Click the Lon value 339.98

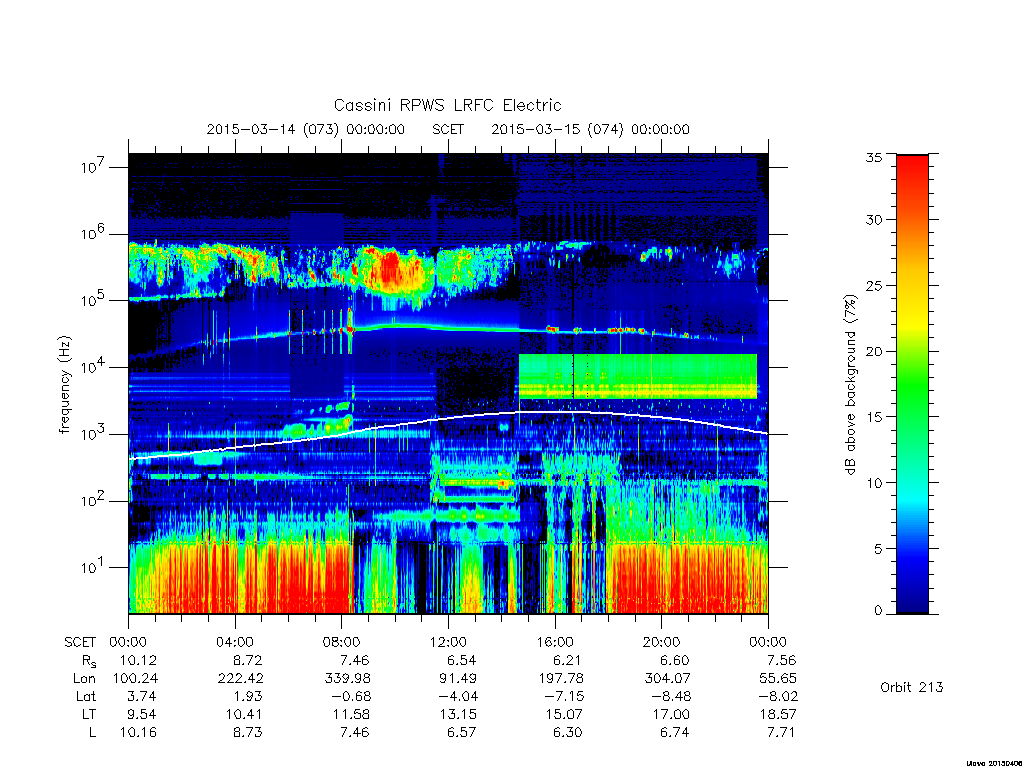click(347, 679)
